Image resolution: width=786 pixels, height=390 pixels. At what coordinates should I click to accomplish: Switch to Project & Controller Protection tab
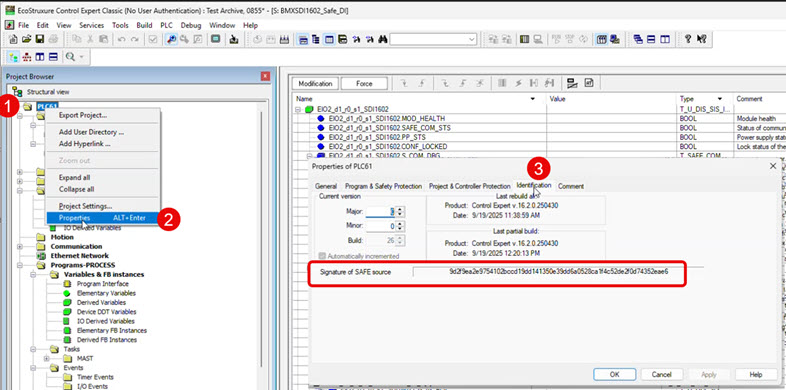pyautogui.click(x=469, y=186)
